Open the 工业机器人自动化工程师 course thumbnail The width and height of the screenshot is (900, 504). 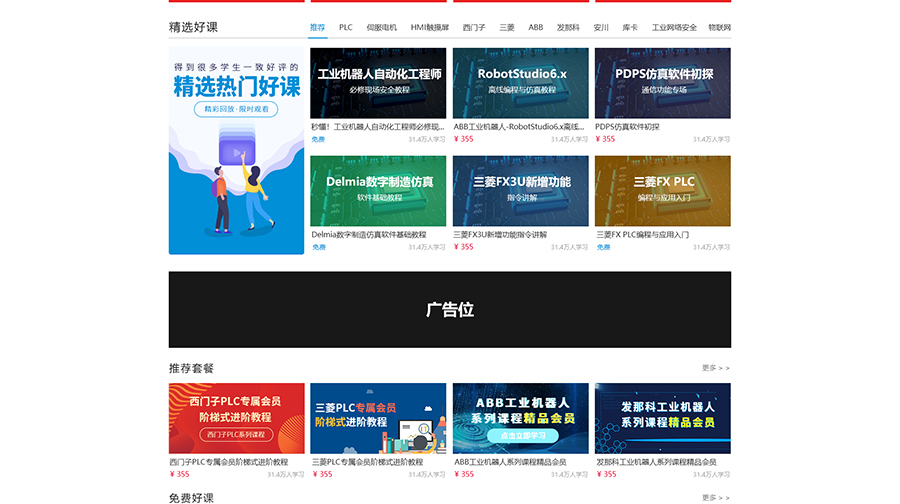click(x=378, y=83)
